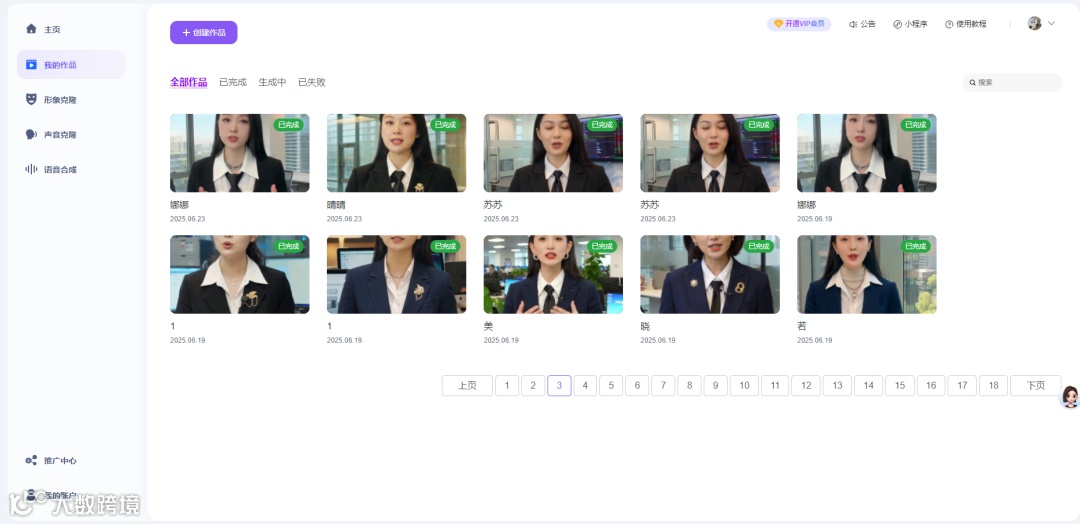This screenshot has height=524, width=1080.
Task: Open the 晴晴 video thumbnail
Action: (x=396, y=153)
